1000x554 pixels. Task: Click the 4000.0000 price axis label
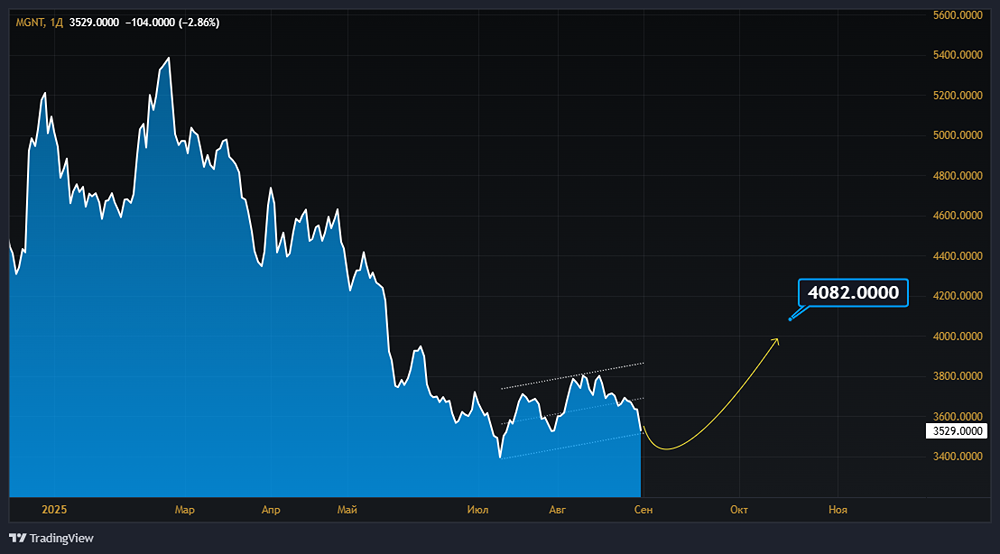pyautogui.click(x=957, y=336)
